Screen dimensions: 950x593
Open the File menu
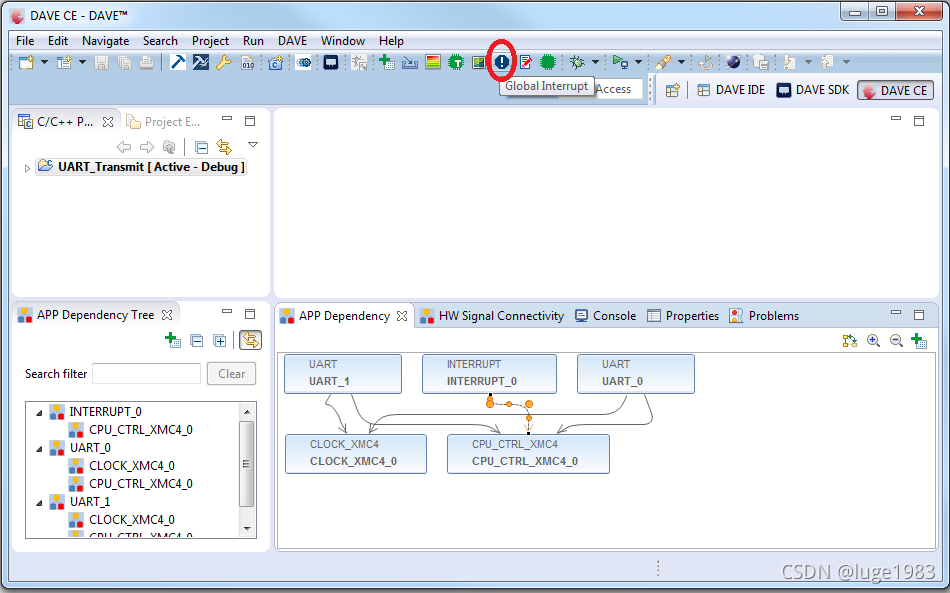click(x=25, y=41)
